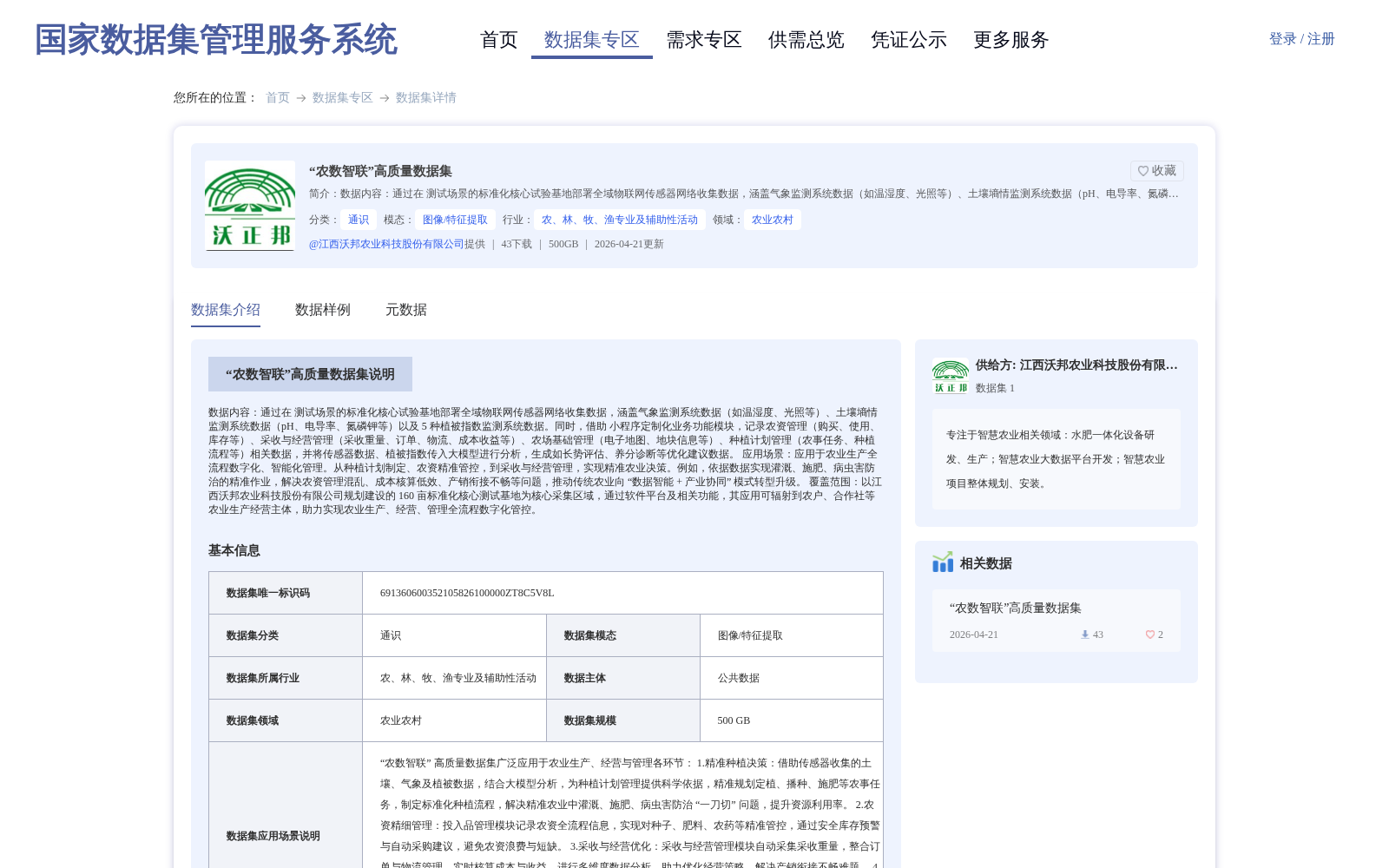The height and width of the screenshot is (868, 1389).
Task: Click the supplier 沃正邦 small logo
Action: 951,376
